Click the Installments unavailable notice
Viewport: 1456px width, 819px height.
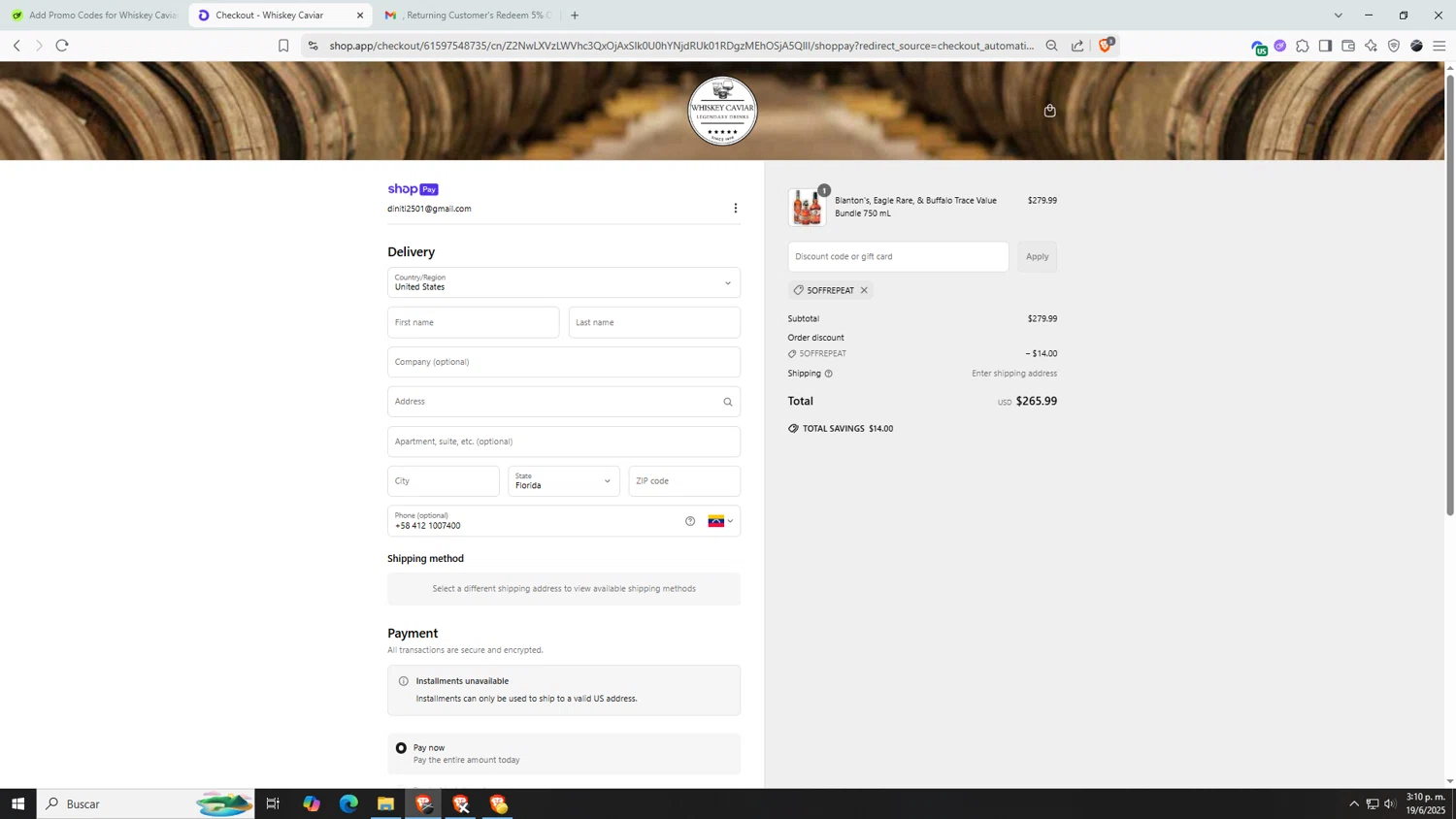coord(564,690)
